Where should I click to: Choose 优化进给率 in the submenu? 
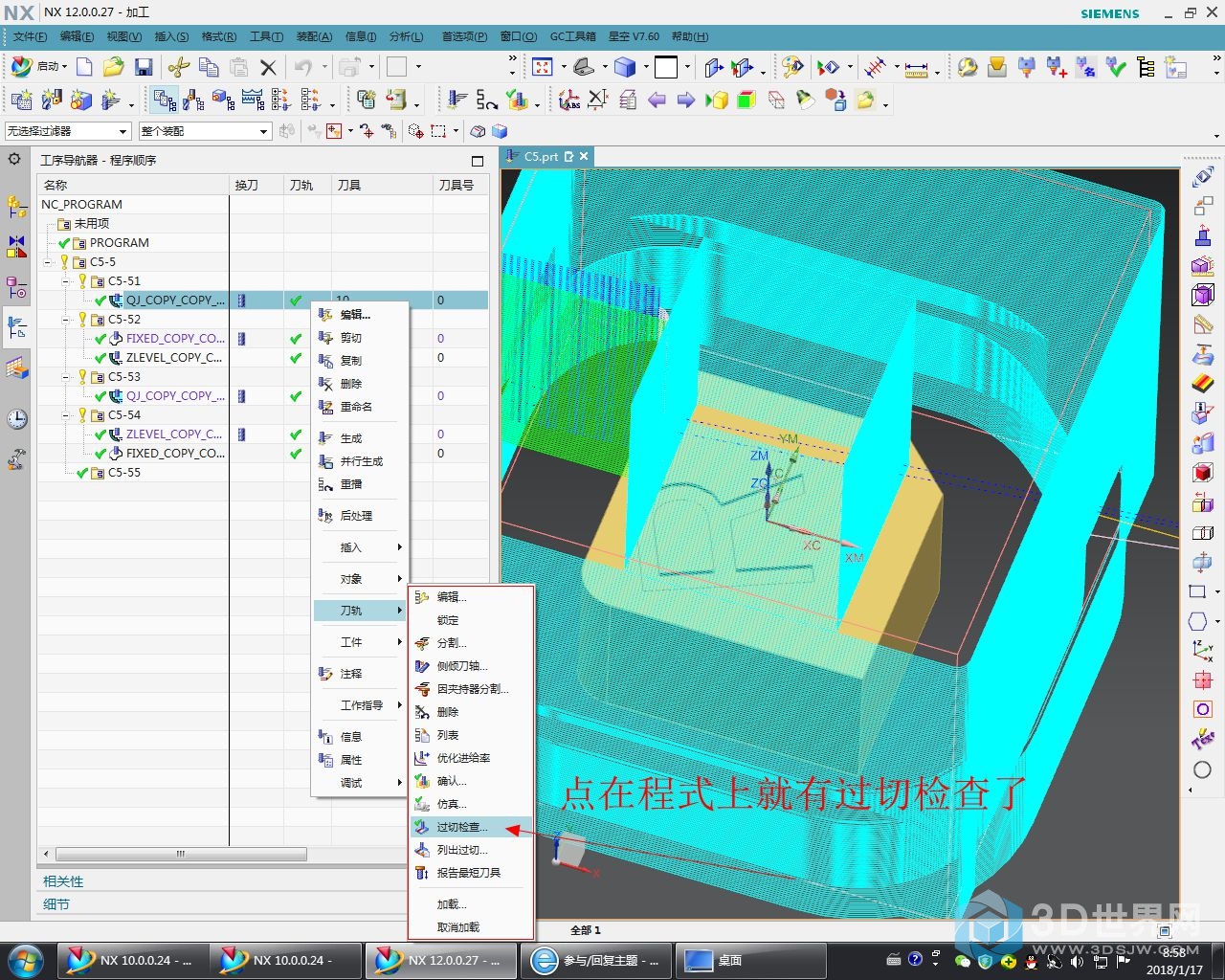tap(471, 758)
